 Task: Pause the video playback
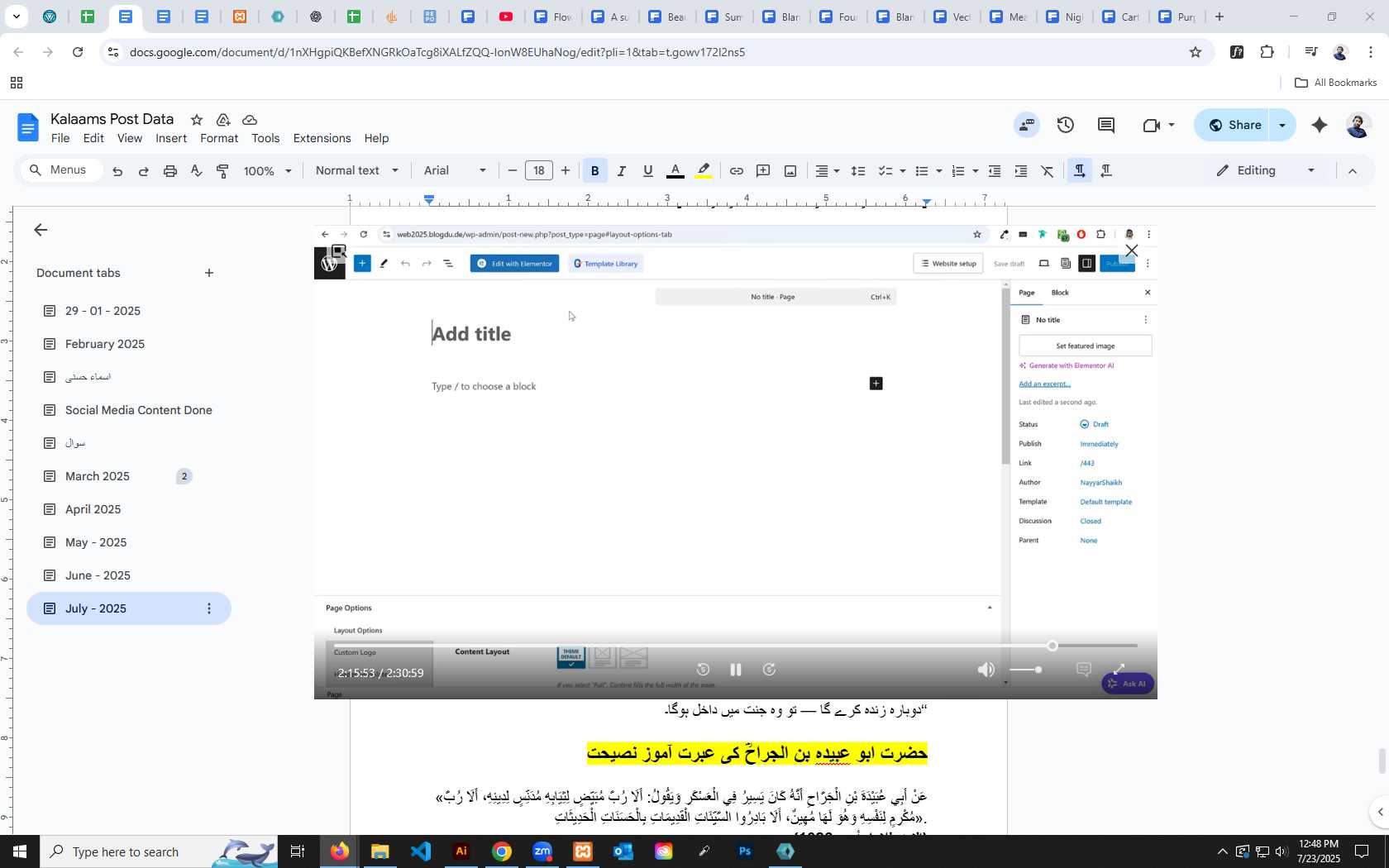[735, 670]
